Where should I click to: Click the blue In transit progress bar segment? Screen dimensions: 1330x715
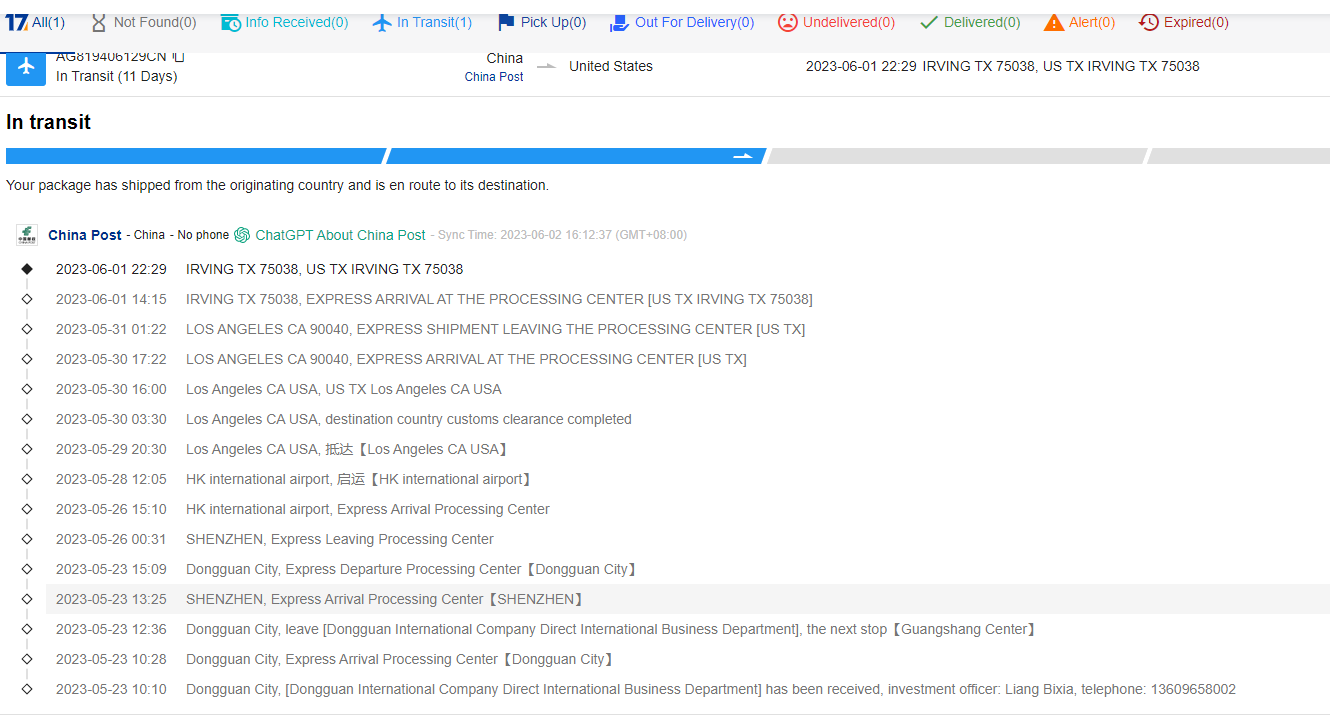coord(575,156)
